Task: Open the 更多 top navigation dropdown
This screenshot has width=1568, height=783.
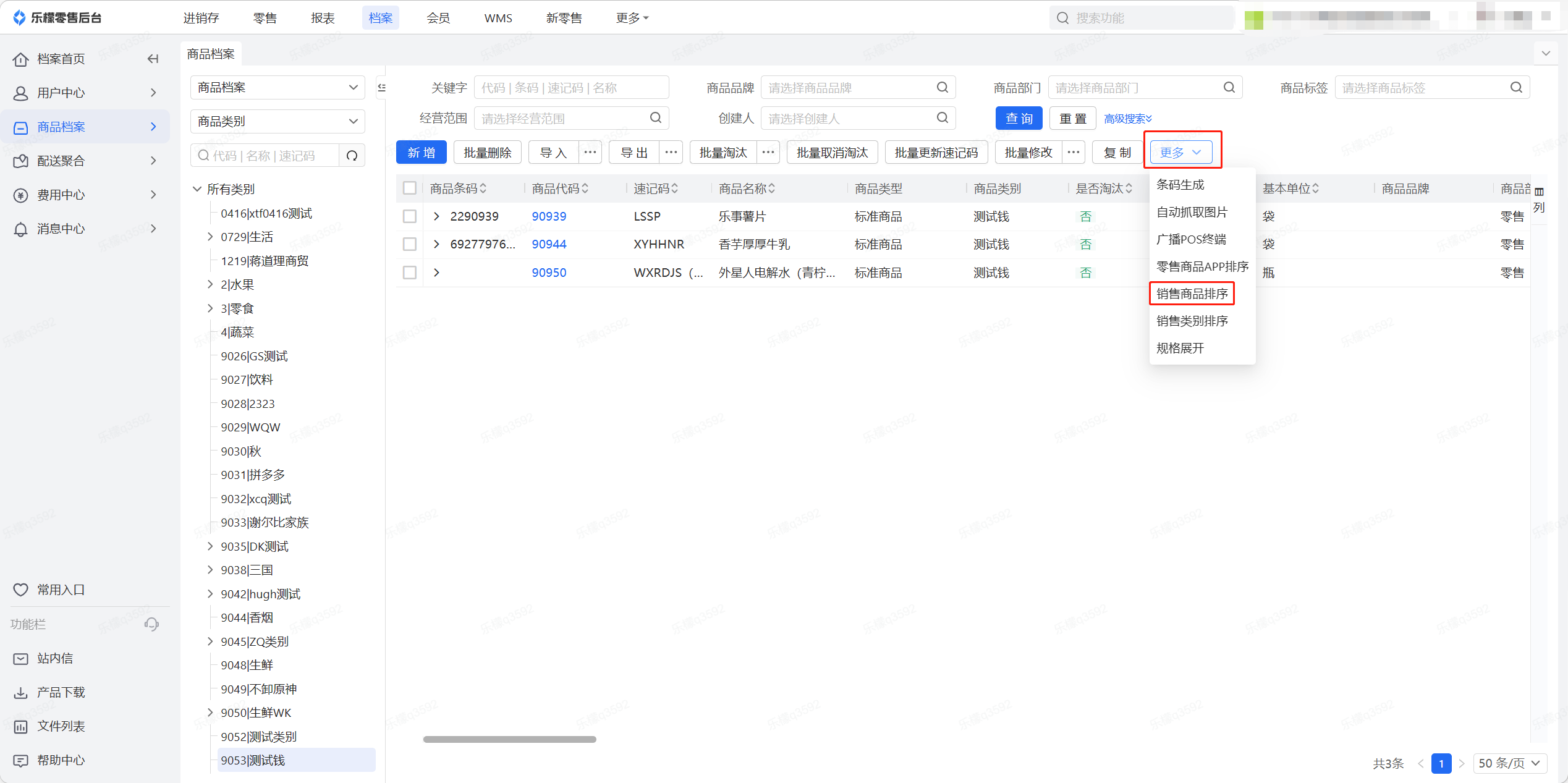Action: coord(632,18)
